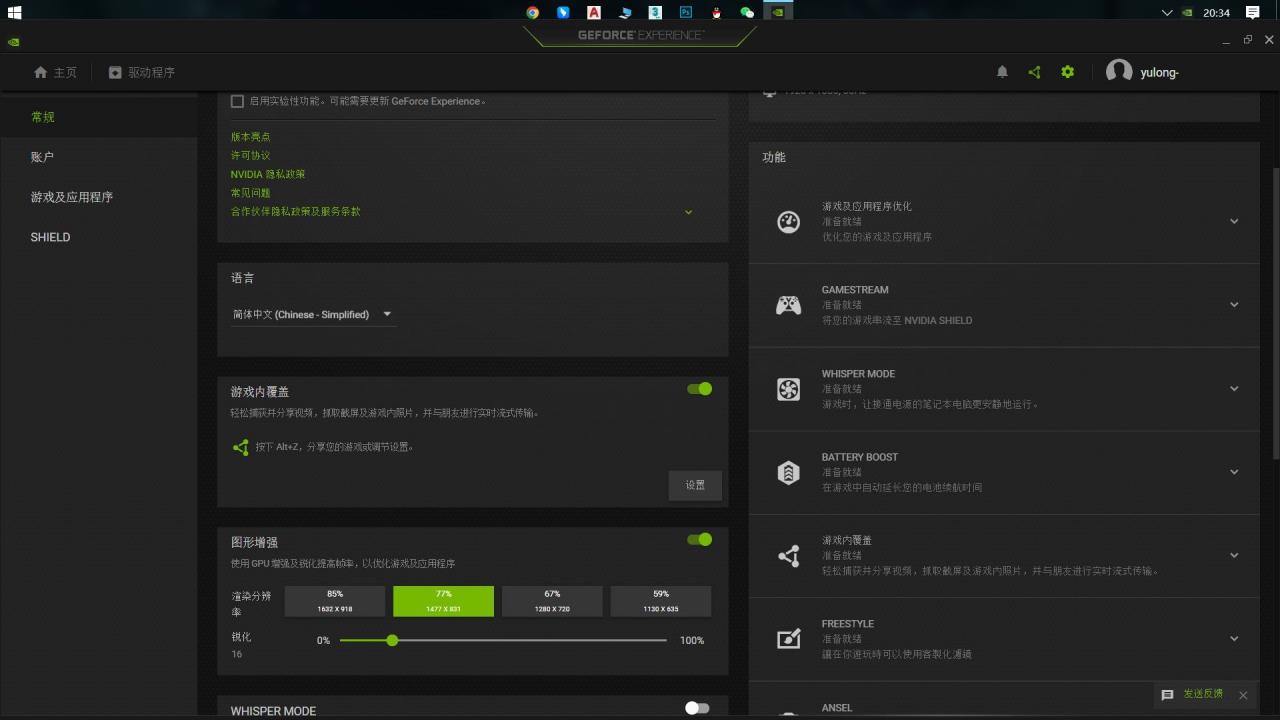The width and height of the screenshot is (1280, 720).
Task: Open GeForce notifications bell
Action: 1003,72
